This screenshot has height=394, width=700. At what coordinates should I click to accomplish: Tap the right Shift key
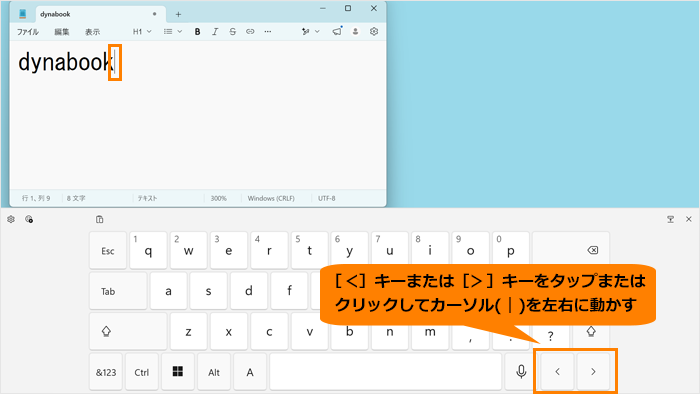[591, 332]
